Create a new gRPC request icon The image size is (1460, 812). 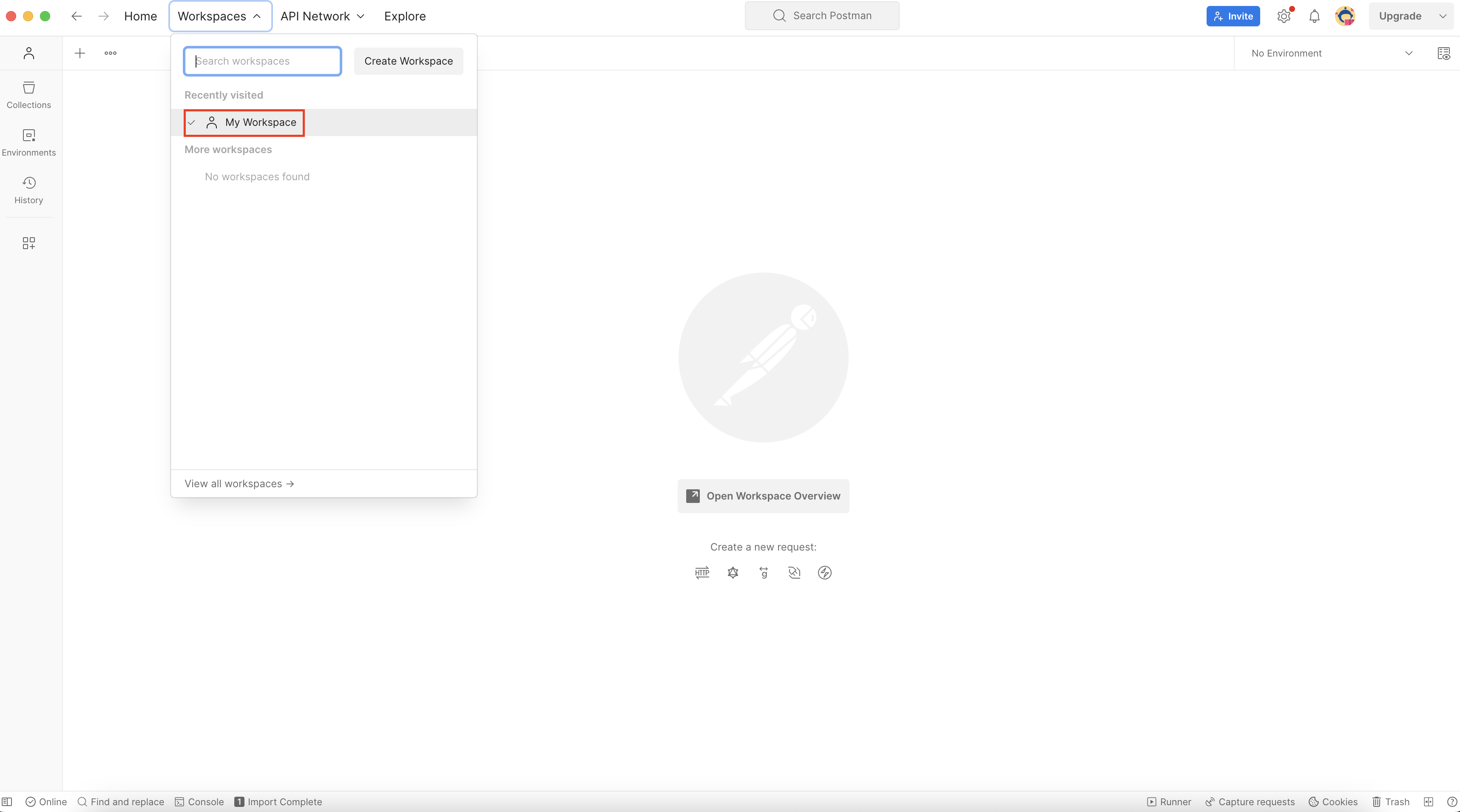pos(764,572)
